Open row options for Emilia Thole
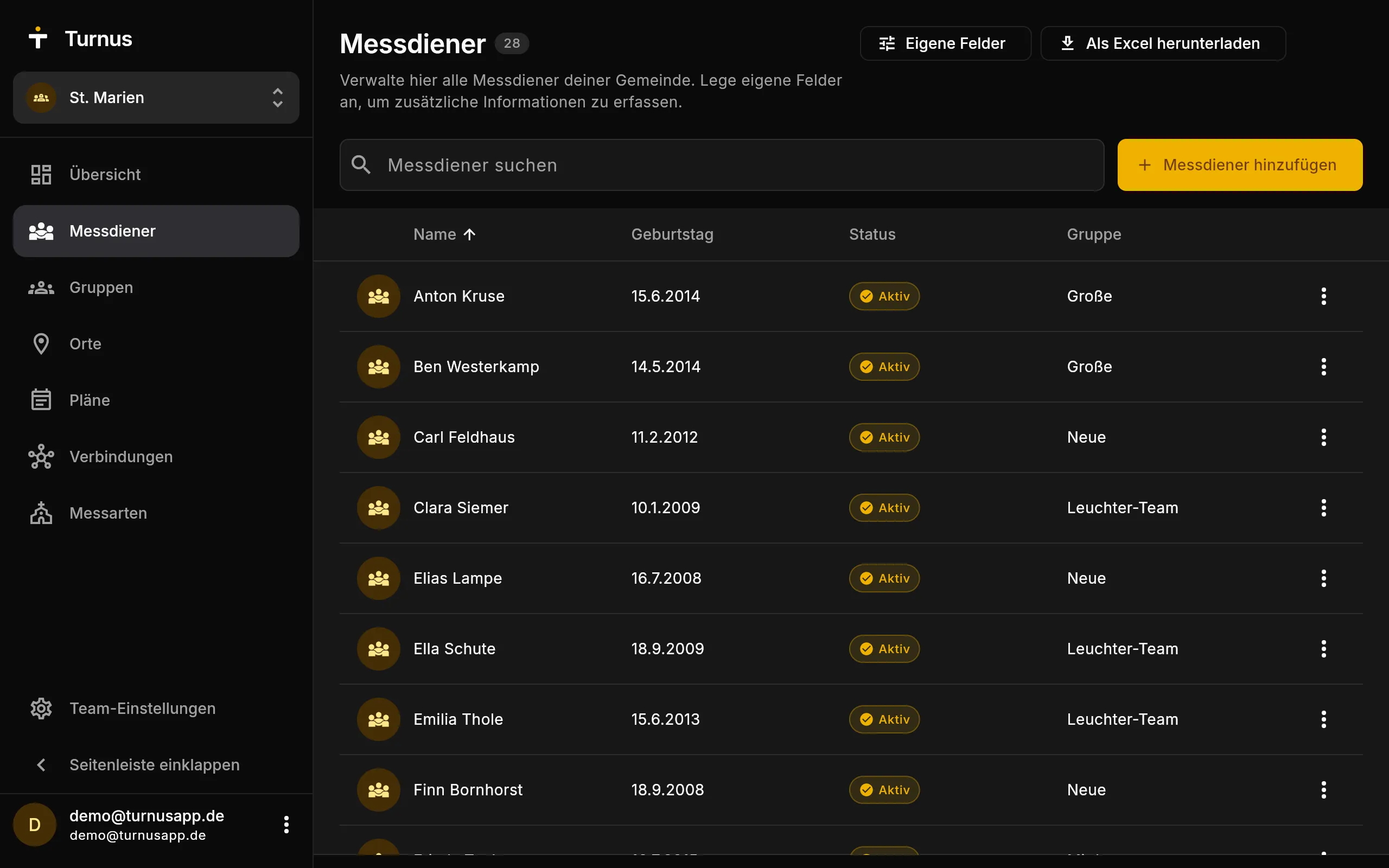 1323,719
